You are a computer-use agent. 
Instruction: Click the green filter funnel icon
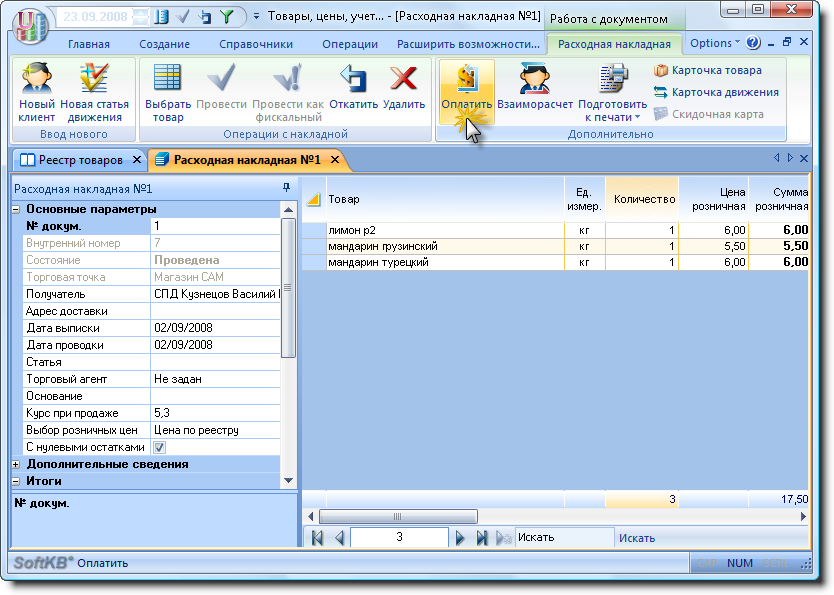coord(227,16)
